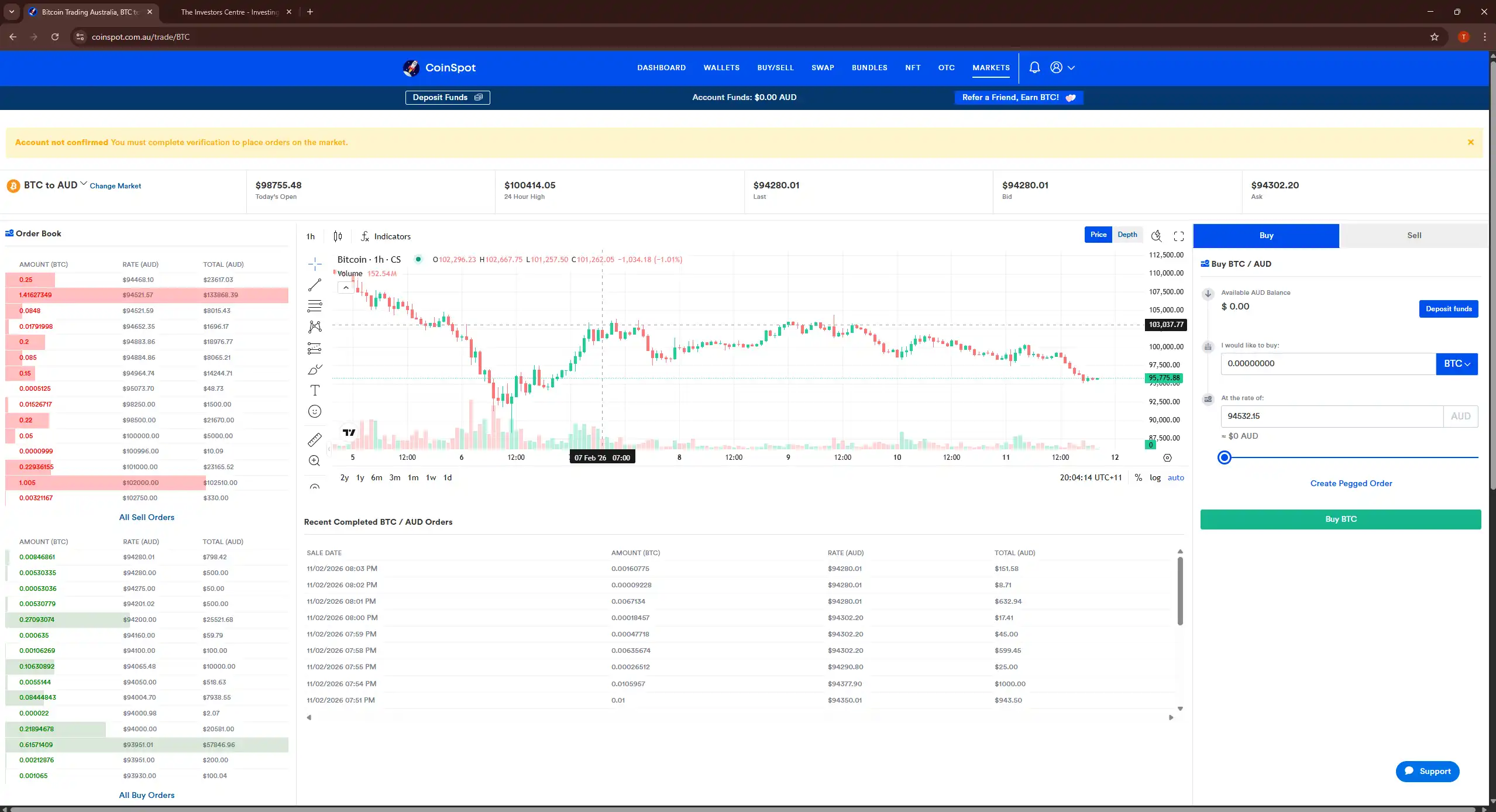Image resolution: width=1496 pixels, height=812 pixels.
Task: Enter fullscreen chart mode
Action: click(1179, 236)
